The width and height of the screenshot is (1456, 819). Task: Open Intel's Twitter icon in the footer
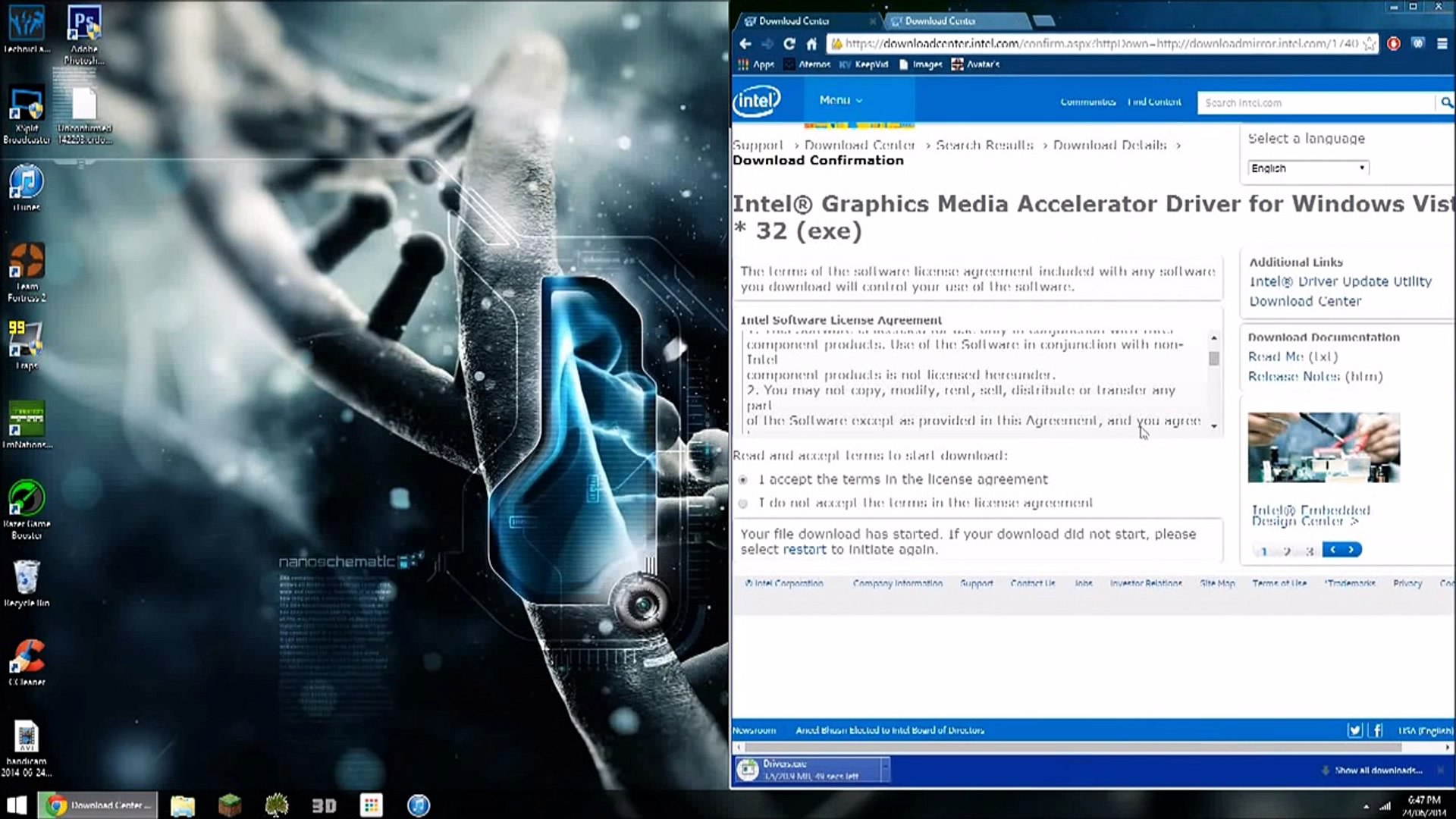point(1354,730)
